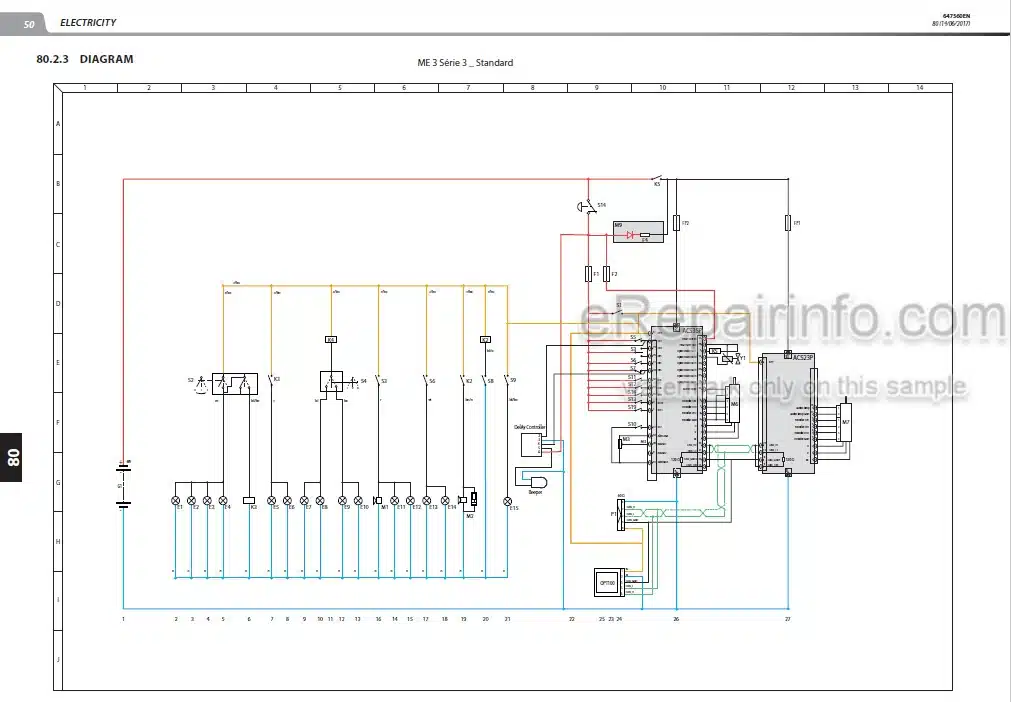This screenshot has width=1011, height=702.
Task: Click the Y1 solenoid valve symbol
Action: (729, 358)
